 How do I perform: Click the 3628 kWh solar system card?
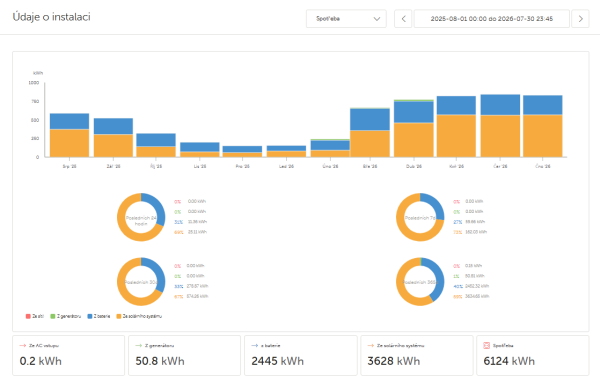pyautogui.click(x=416, y=356)
